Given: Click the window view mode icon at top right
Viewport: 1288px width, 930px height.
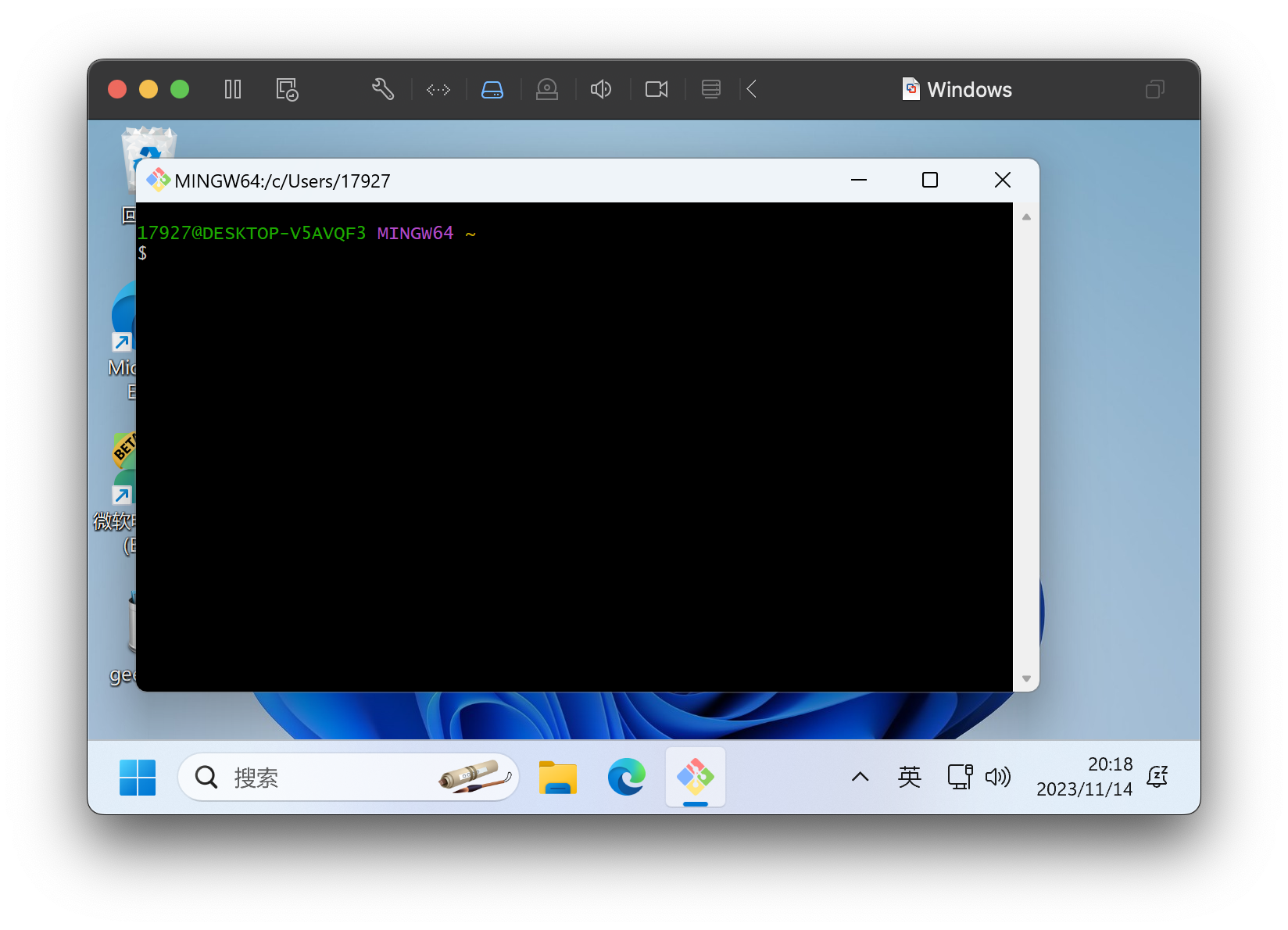Looking at the screenshot, I should coord(1155,89).
